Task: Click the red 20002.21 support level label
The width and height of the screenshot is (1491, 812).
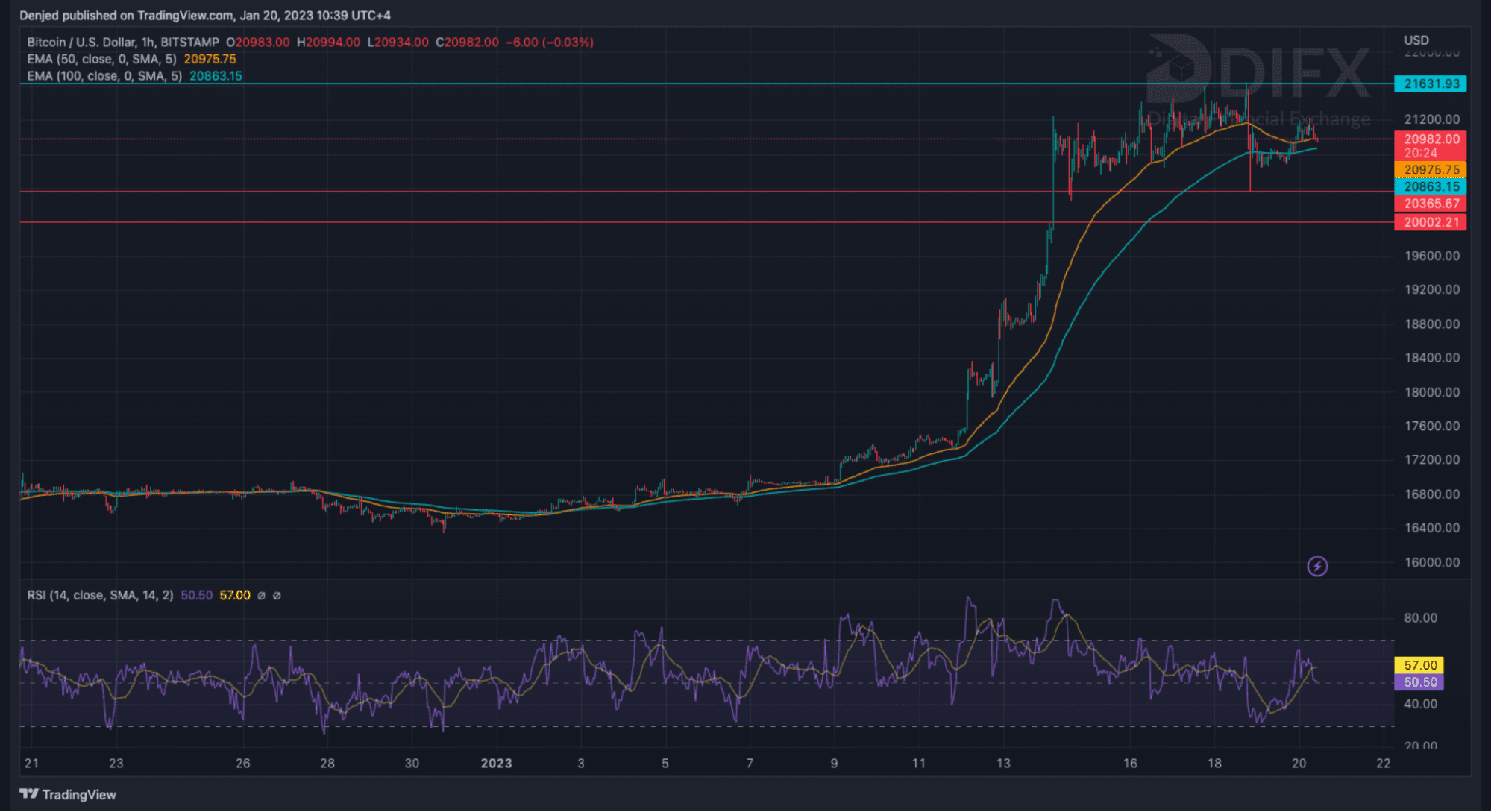Action: click(x=1431, y=222)
